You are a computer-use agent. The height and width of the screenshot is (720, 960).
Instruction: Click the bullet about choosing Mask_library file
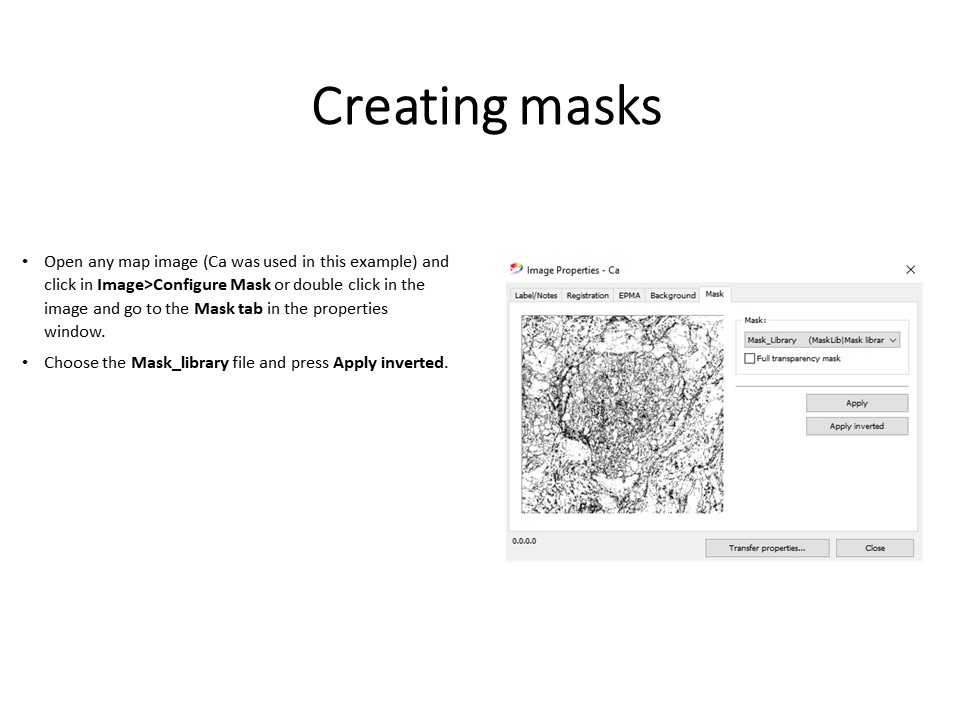coord(246,363)
